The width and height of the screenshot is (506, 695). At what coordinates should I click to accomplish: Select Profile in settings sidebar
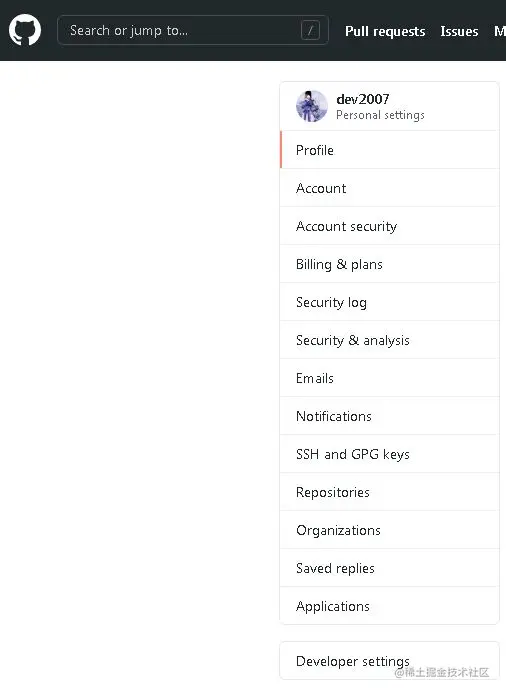pos(390,150)
